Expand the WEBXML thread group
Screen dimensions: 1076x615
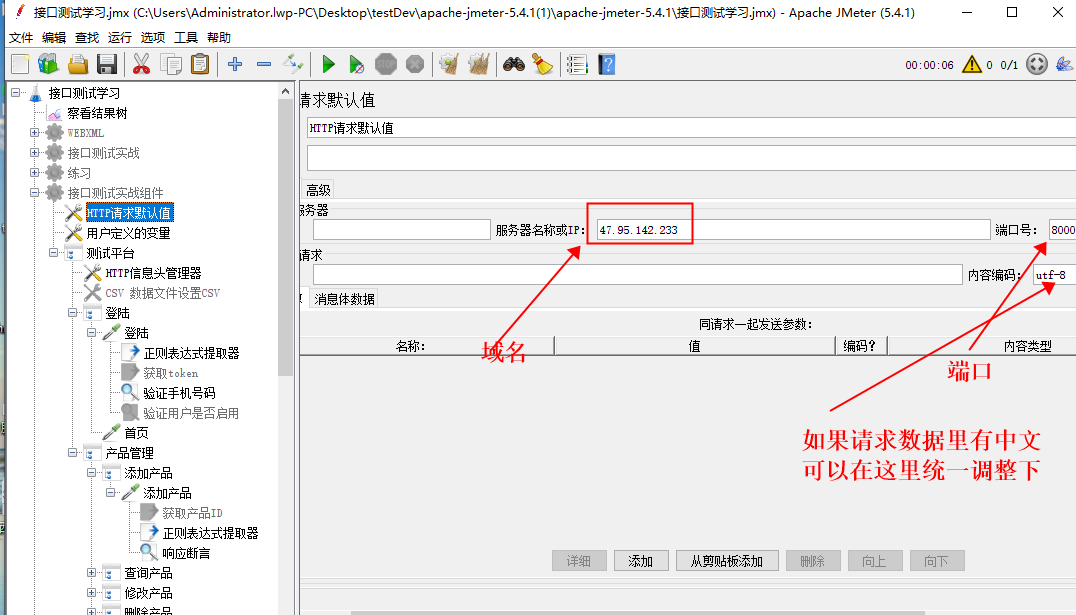(34, 132)
